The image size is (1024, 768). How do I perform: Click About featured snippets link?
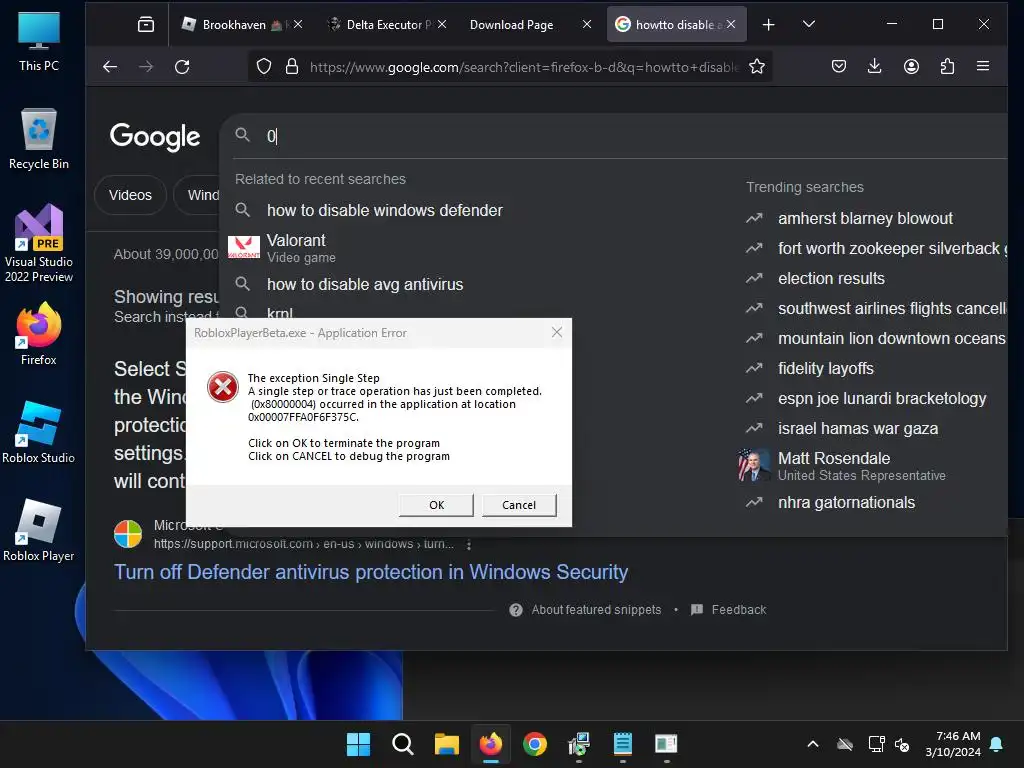coord(596,610)
